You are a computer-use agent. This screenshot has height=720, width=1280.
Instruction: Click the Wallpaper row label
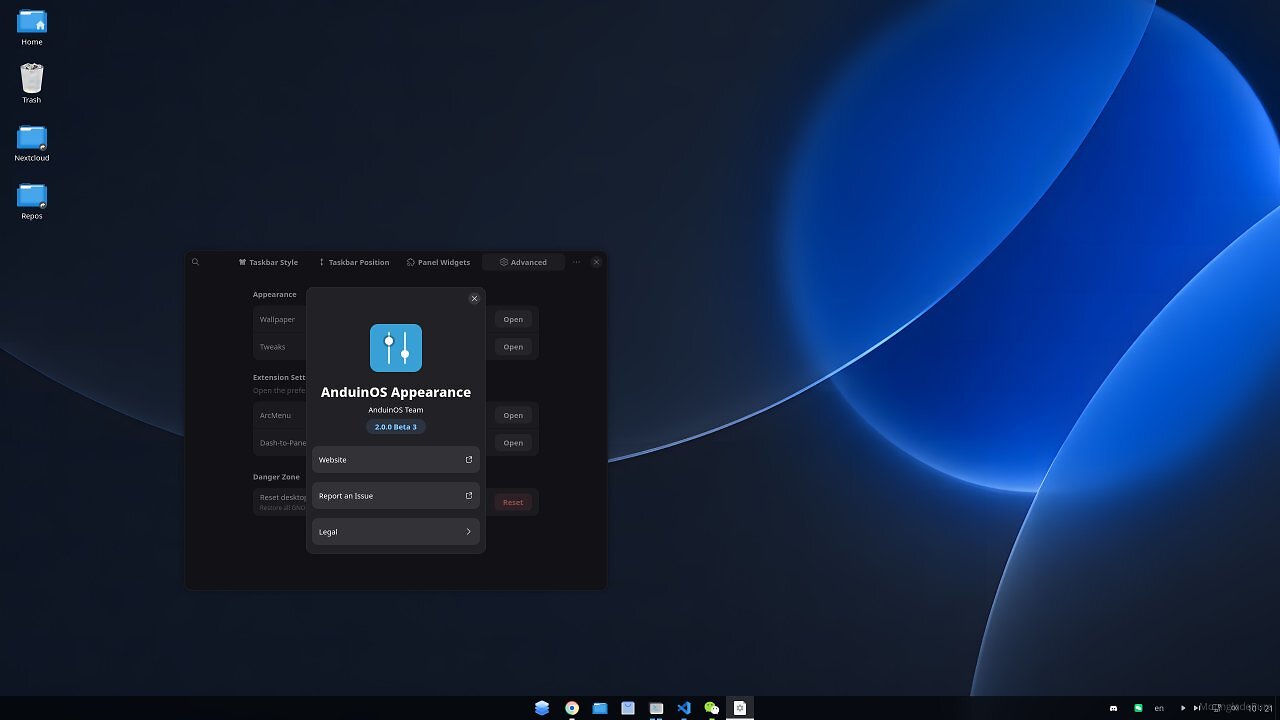tap(277, 320)
